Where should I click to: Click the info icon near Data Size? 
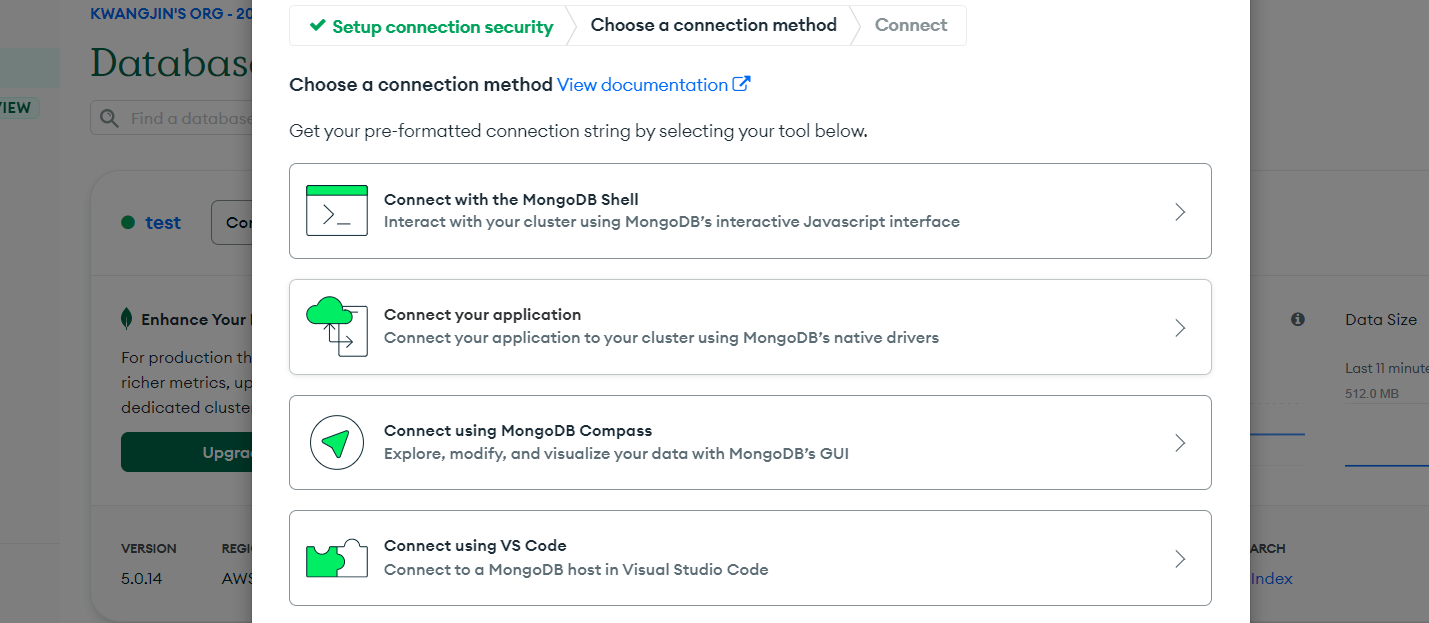point(1298,319)
